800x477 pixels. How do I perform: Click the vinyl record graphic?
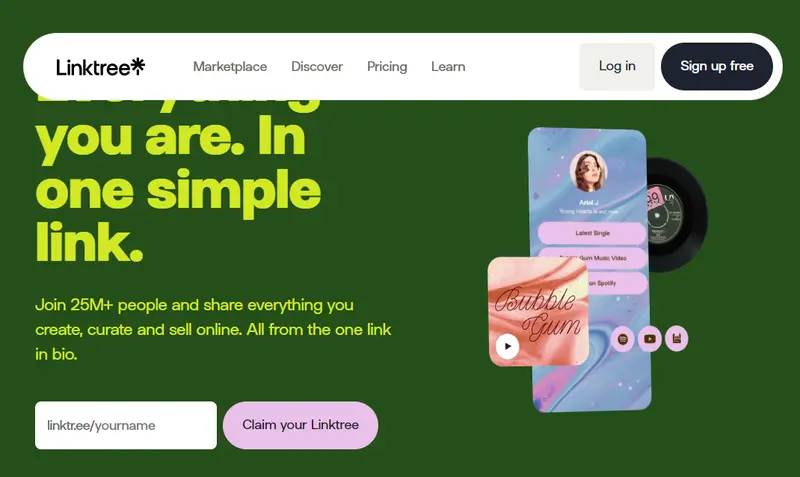(677, 215)
